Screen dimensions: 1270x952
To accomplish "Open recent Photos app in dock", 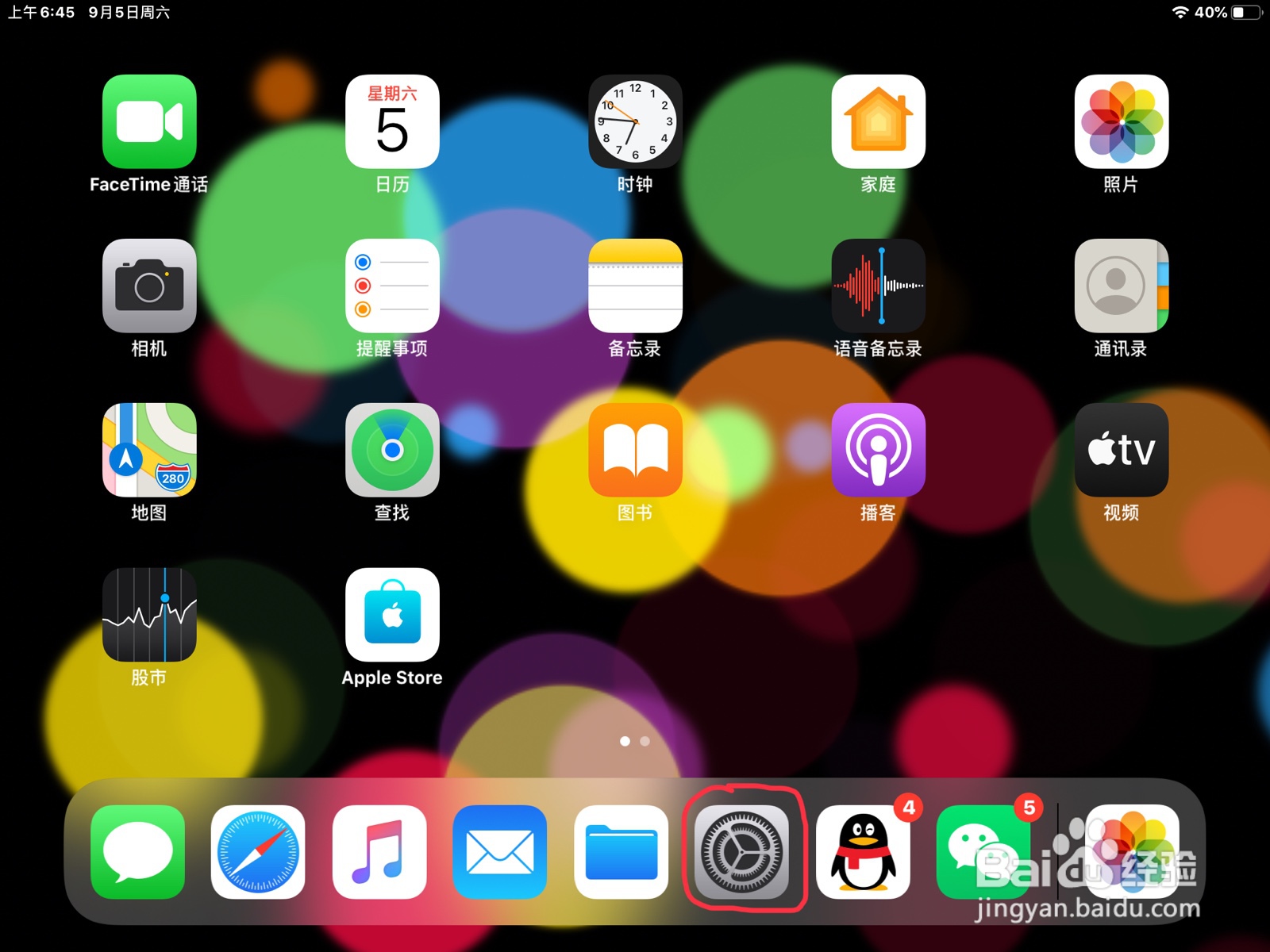I will click(1132, 852).
